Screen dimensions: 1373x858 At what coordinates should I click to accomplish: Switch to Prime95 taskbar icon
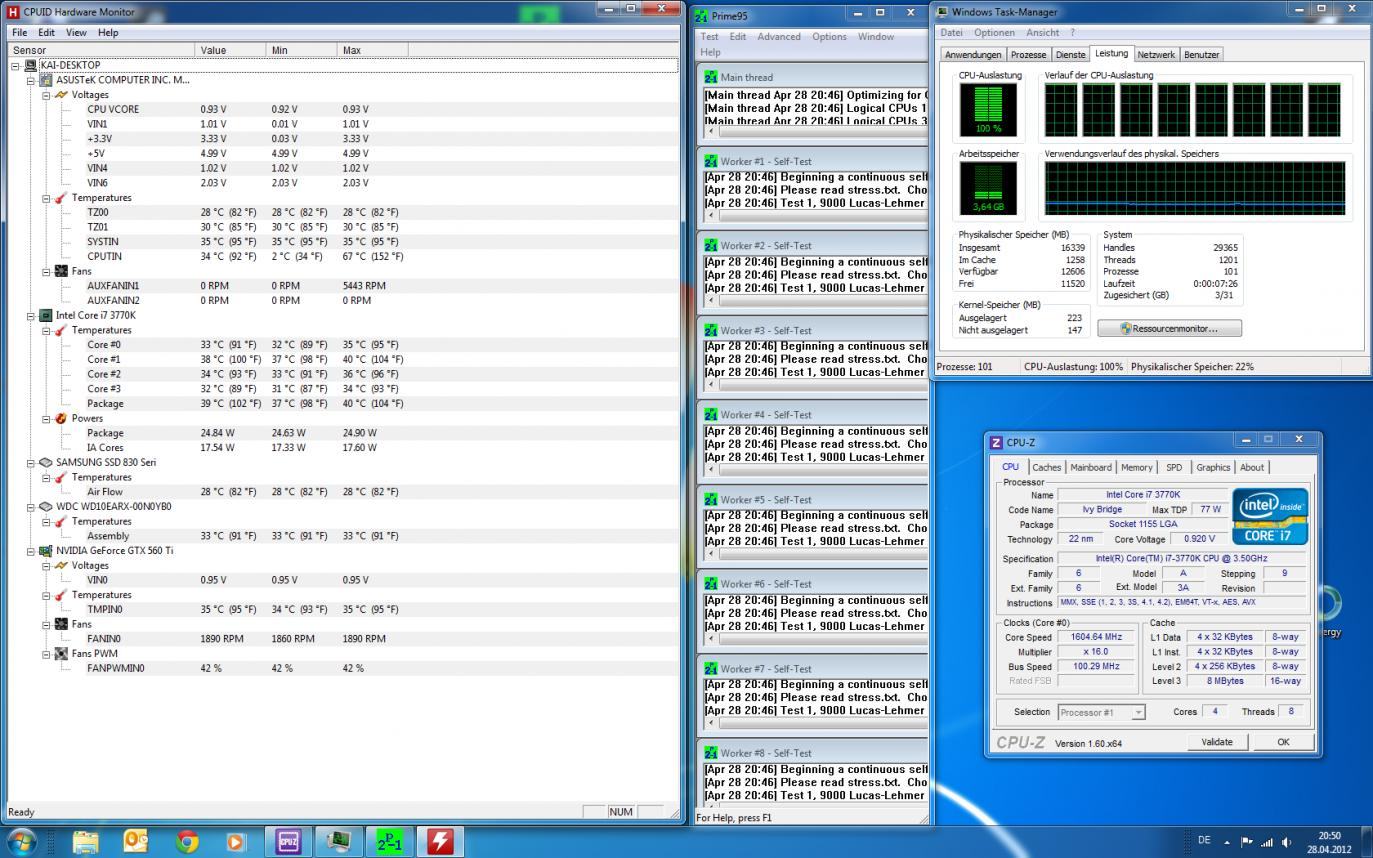coord(389,841)
